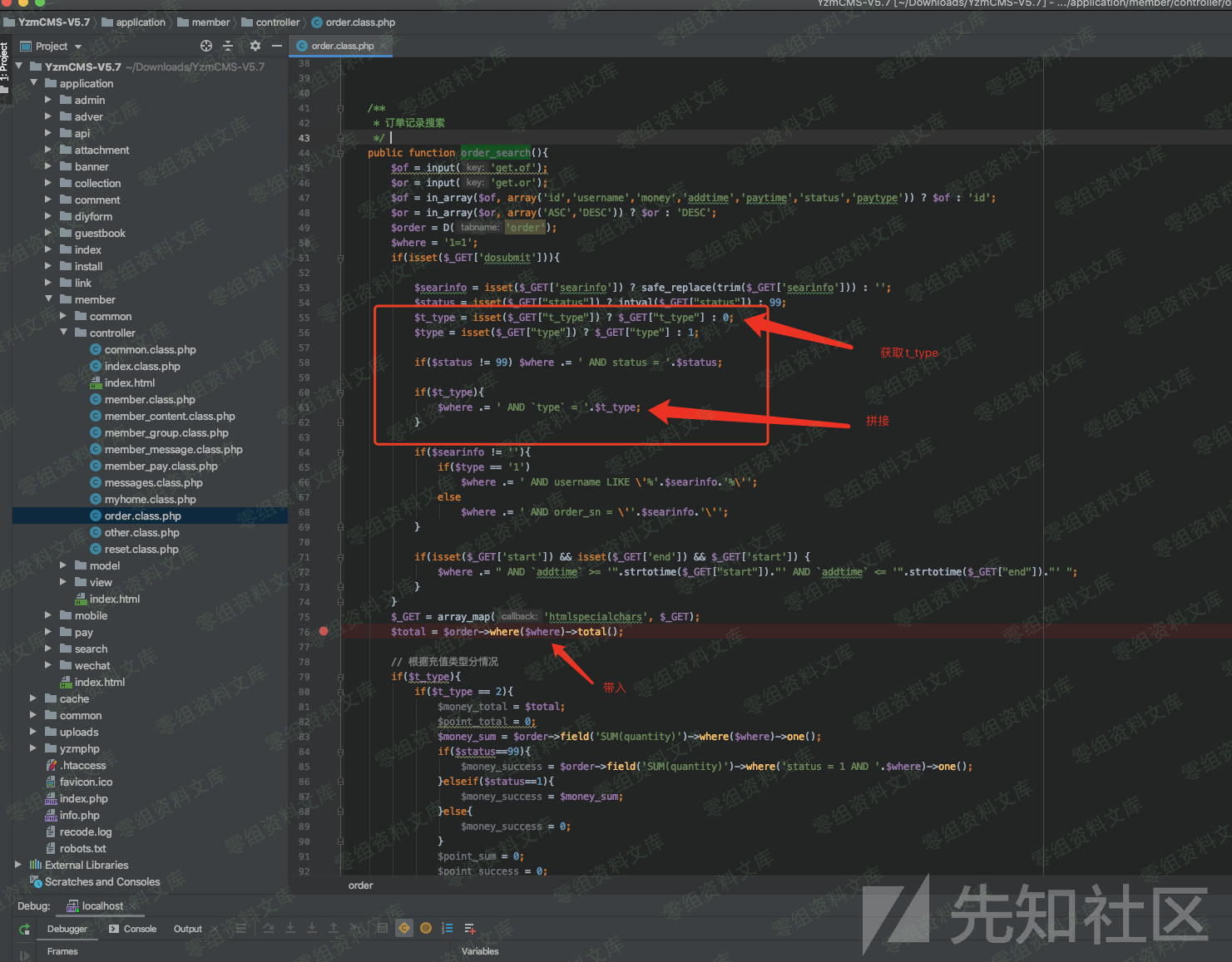Click the member breadcrumb in navigation bar
Screen dimensions: 1232x962
[x=210, y=22]
